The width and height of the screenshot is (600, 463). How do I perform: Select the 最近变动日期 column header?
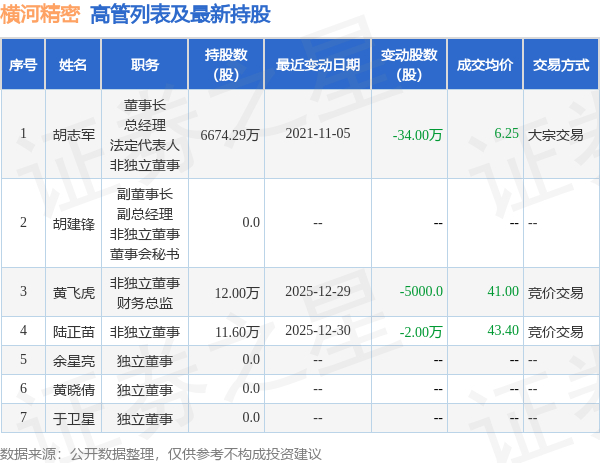point(318,64)
